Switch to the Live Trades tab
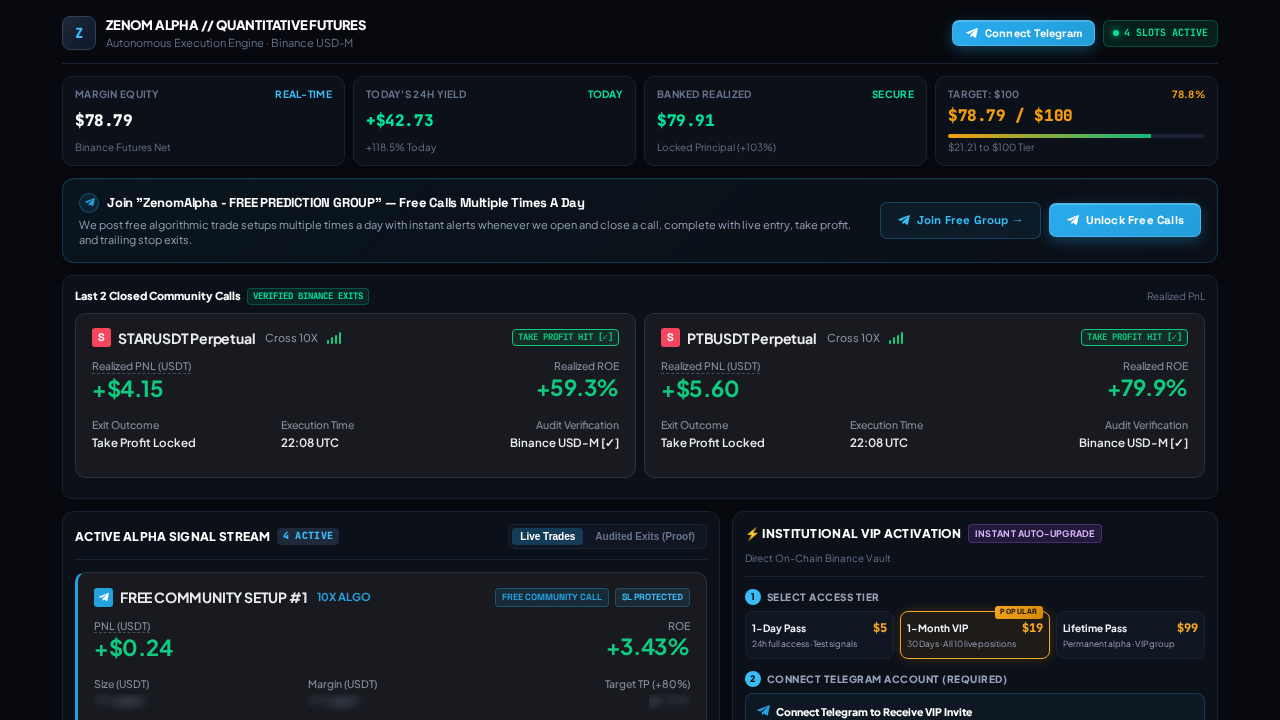1280x720 pixels. pyautogui.click(x=547, y=536)
